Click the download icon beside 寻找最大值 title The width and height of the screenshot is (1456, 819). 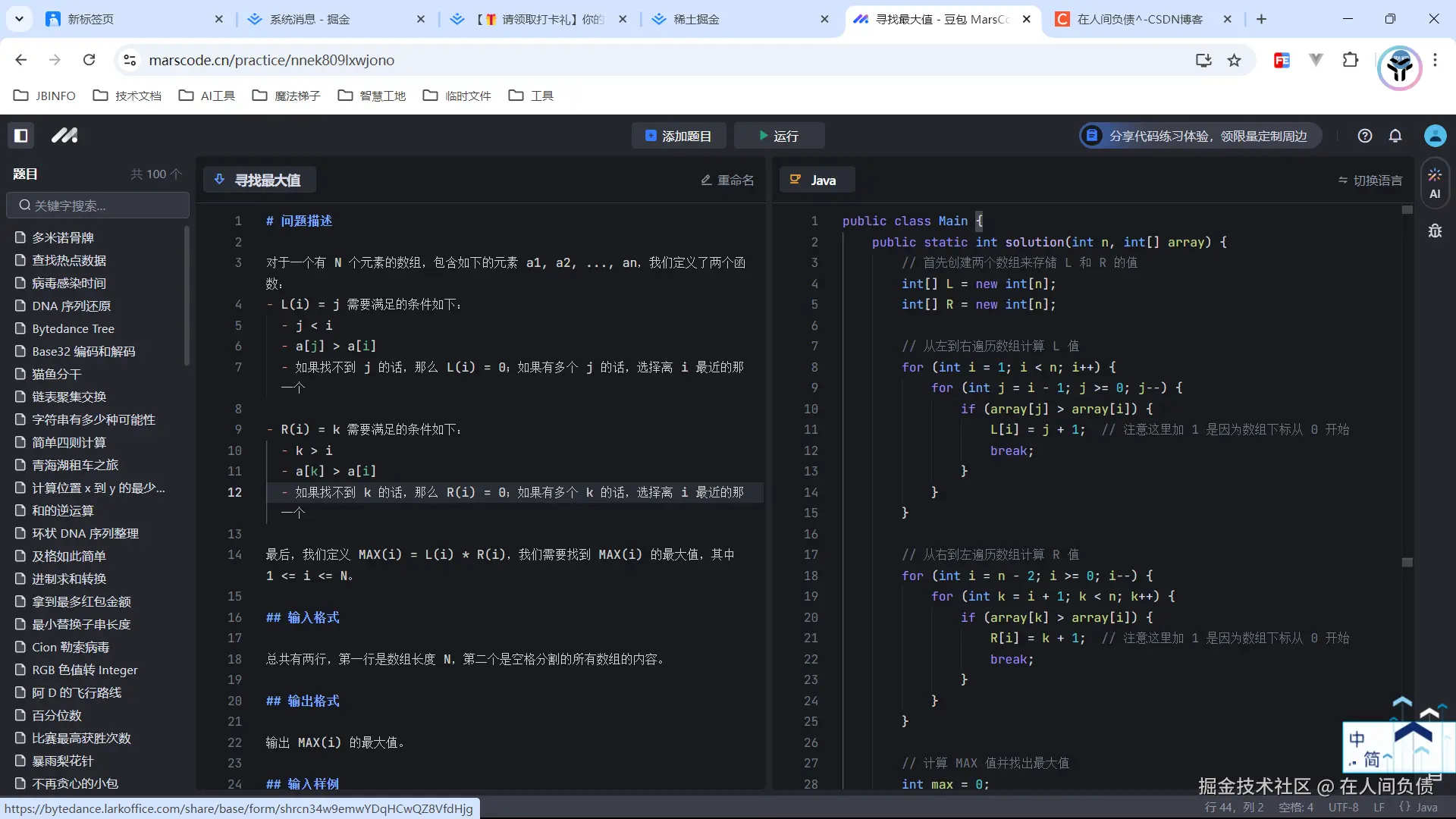pyautogui.click(x=219, y=180)
